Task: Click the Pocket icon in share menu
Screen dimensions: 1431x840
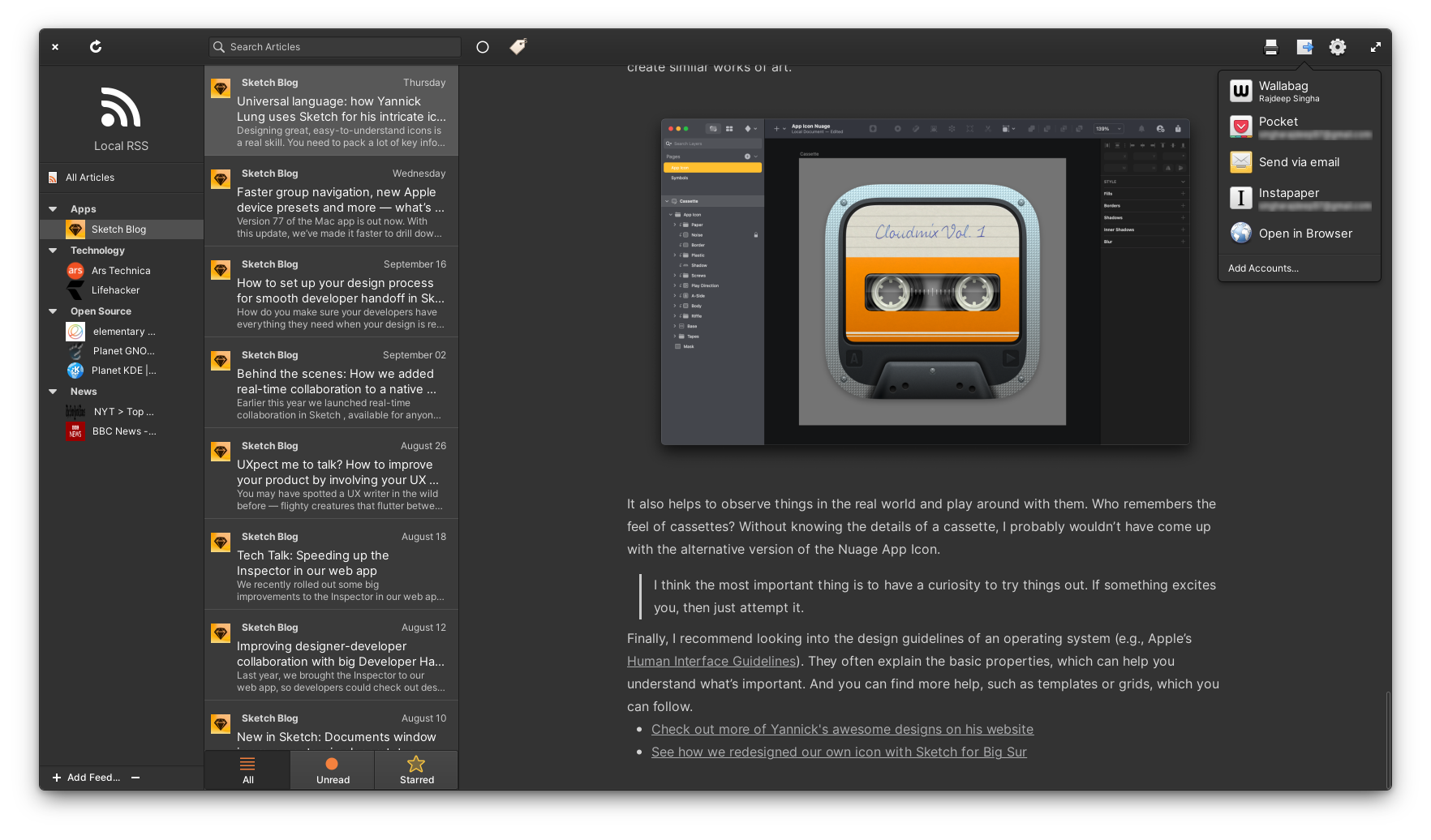Action: (x=1240, y=126)
